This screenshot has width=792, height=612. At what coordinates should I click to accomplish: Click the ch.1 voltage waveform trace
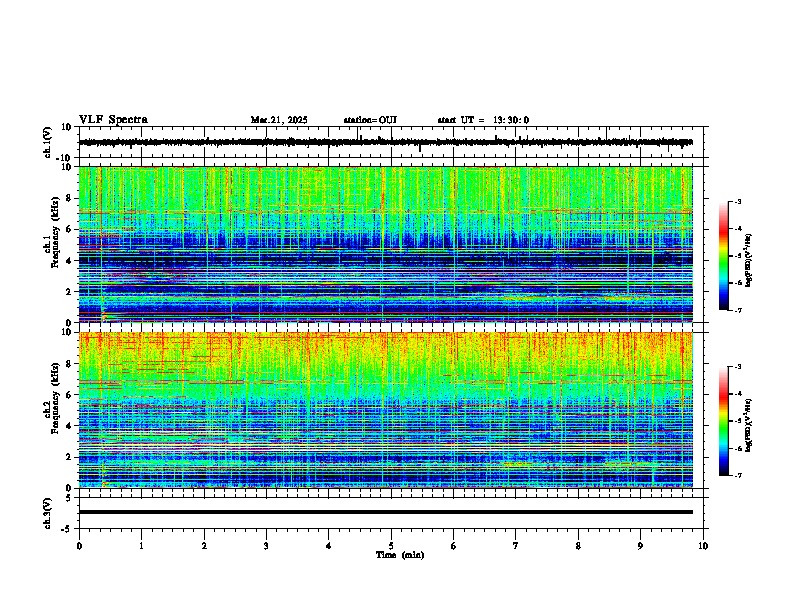(x=385, y=142)
